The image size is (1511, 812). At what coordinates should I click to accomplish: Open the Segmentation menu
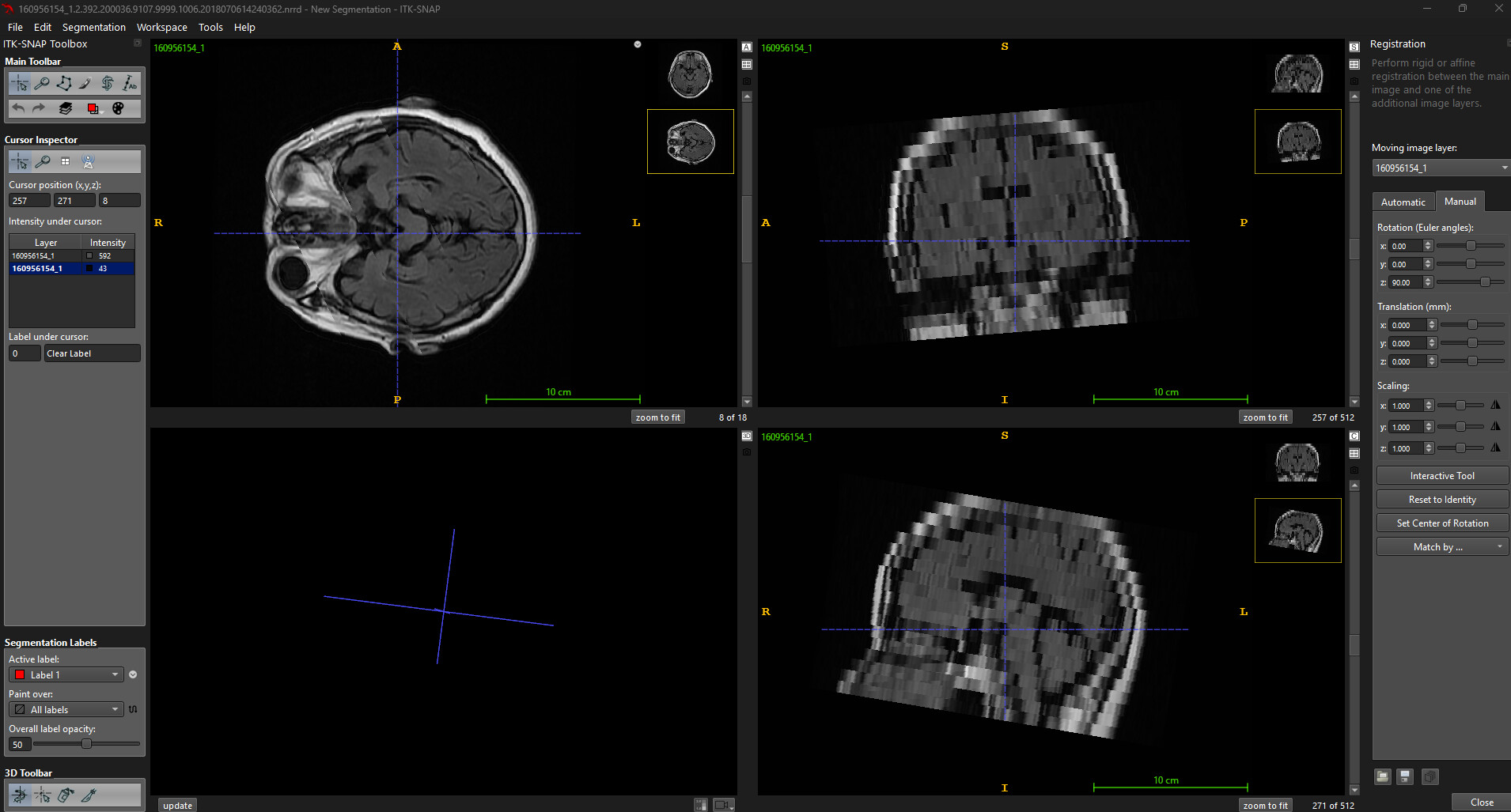[93, 27]
